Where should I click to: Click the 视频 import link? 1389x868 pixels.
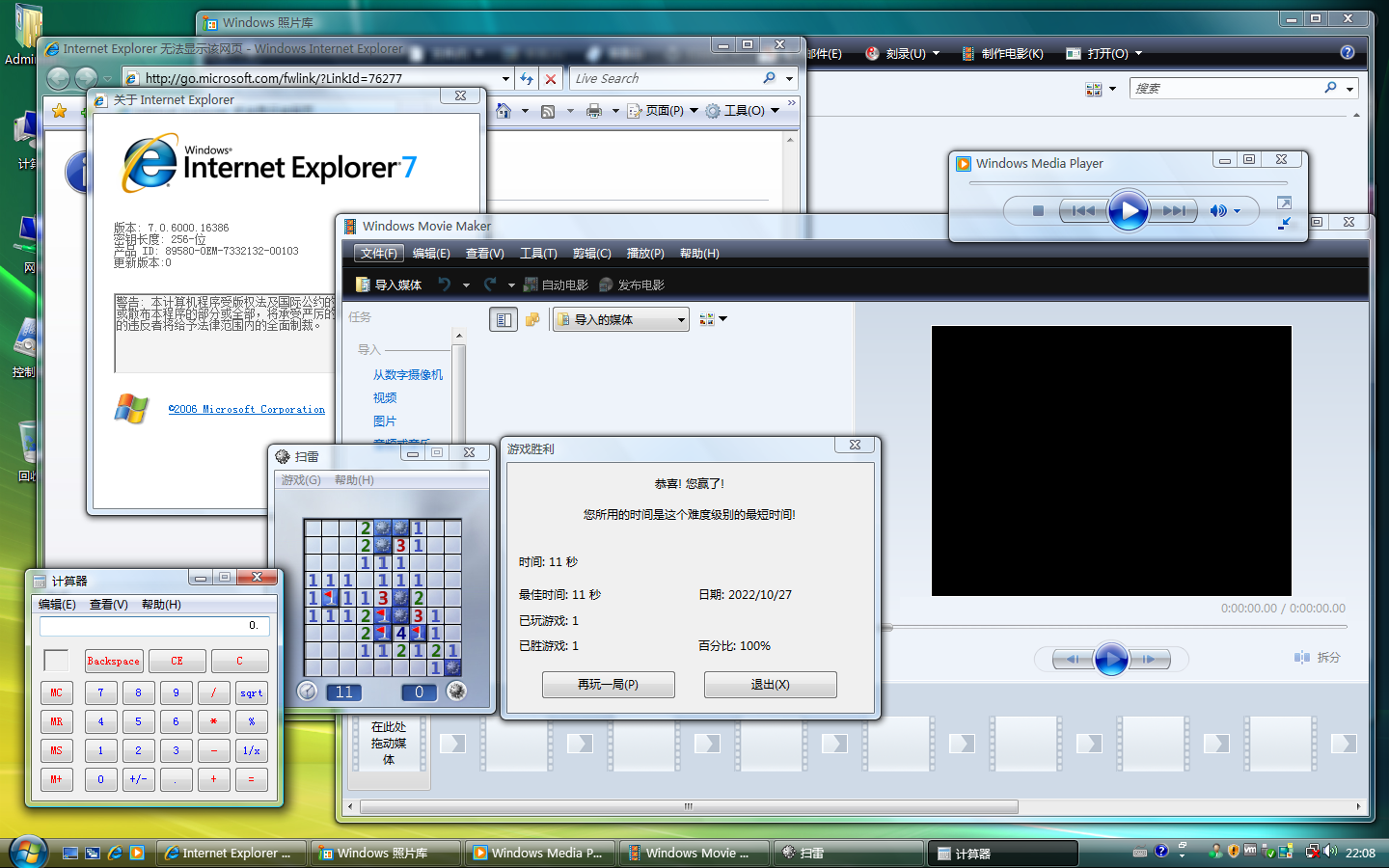tap(385, 397)
